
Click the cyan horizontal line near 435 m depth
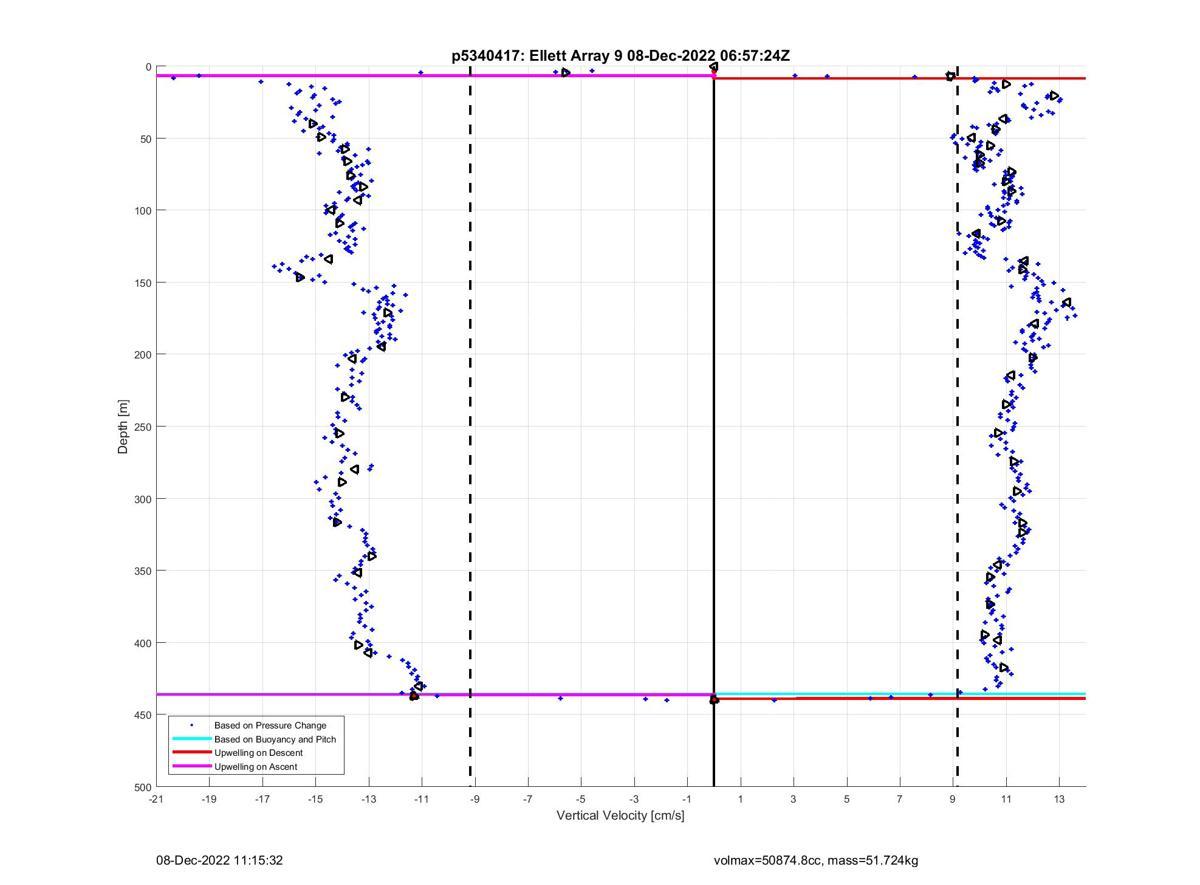(x=900, y=693)
